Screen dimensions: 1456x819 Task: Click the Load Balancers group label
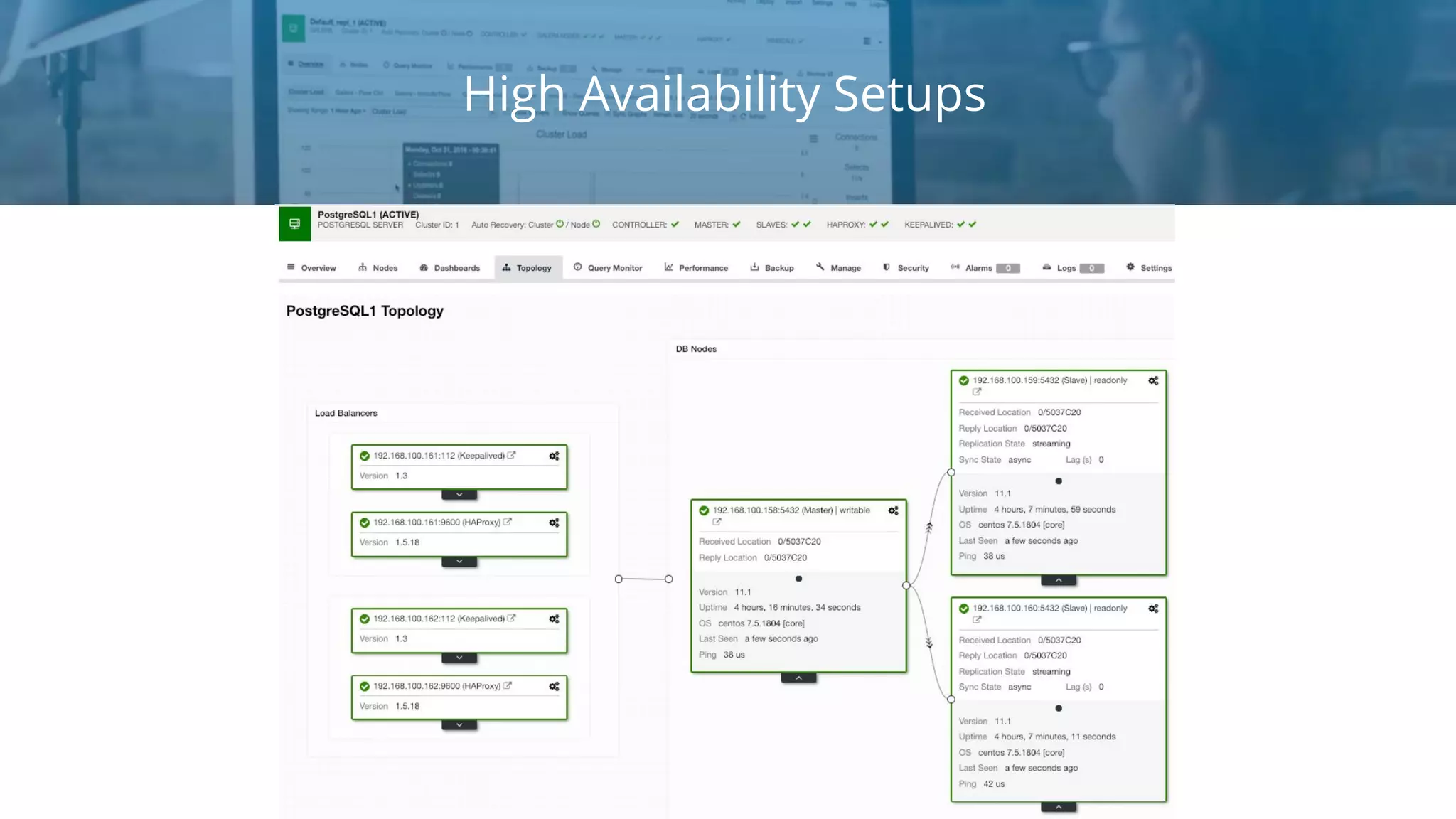click(346, 413)
